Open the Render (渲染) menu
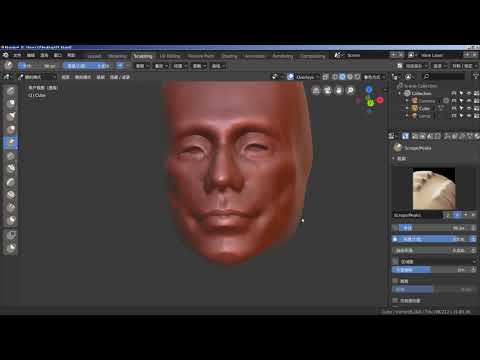Viewport: 480px width, 360px height. [44, 55]
